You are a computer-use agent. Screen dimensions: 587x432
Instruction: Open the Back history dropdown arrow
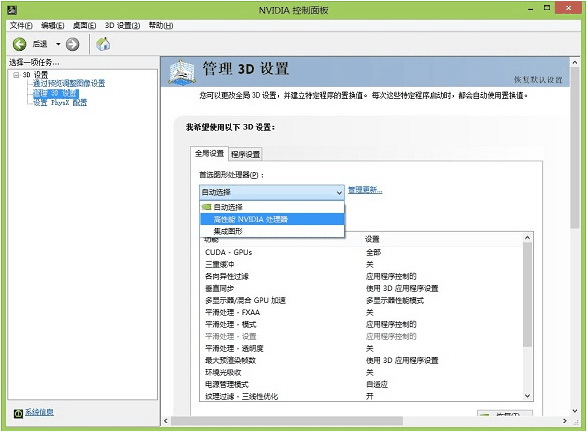coord(58,44)
